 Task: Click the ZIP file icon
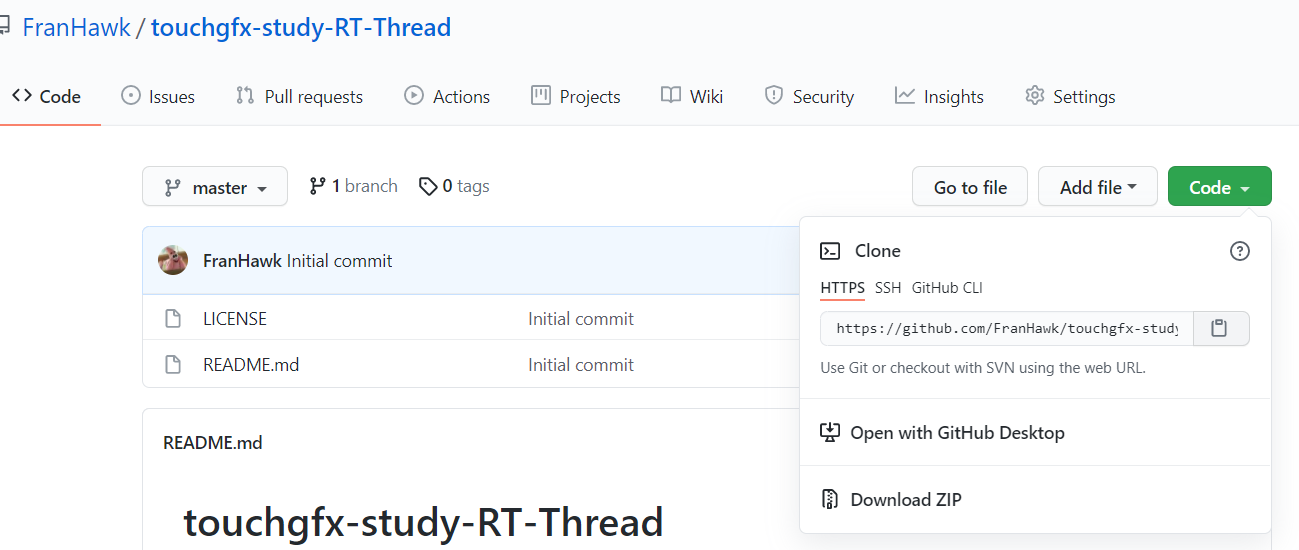(830, 500)
